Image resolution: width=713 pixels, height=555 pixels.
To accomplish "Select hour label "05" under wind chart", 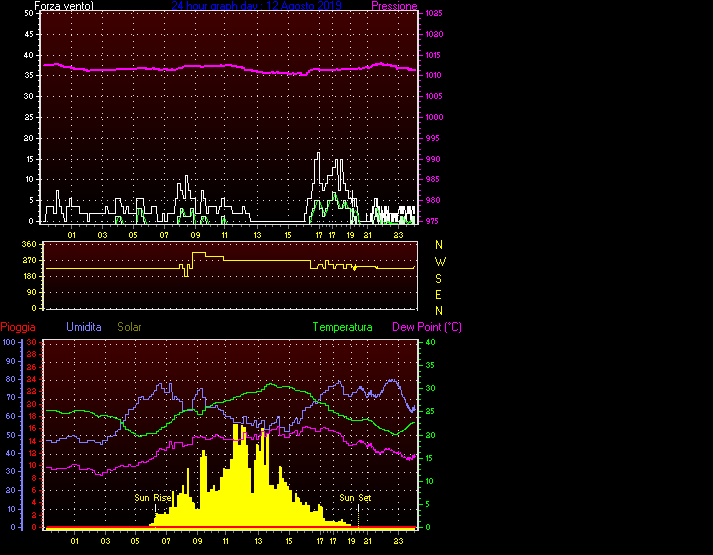I will pos(133,235).
